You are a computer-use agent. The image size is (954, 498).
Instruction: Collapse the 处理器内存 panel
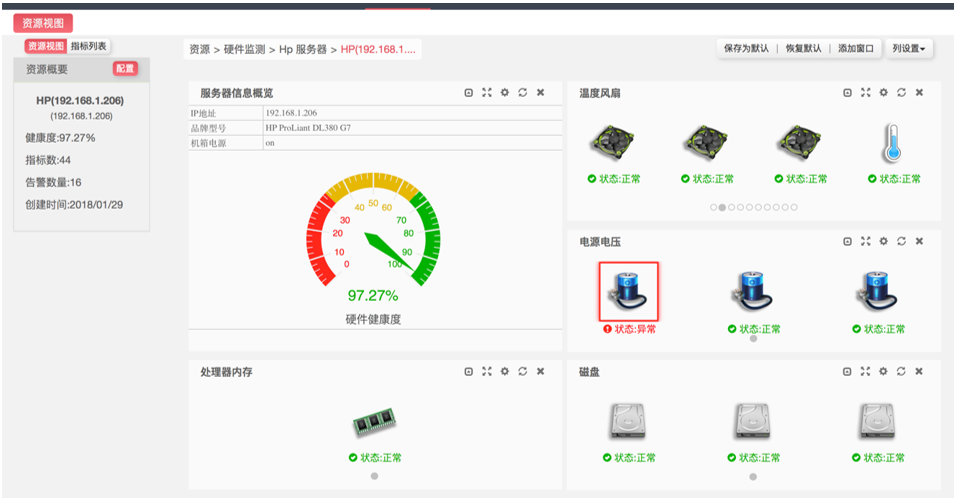pos(468,371)
